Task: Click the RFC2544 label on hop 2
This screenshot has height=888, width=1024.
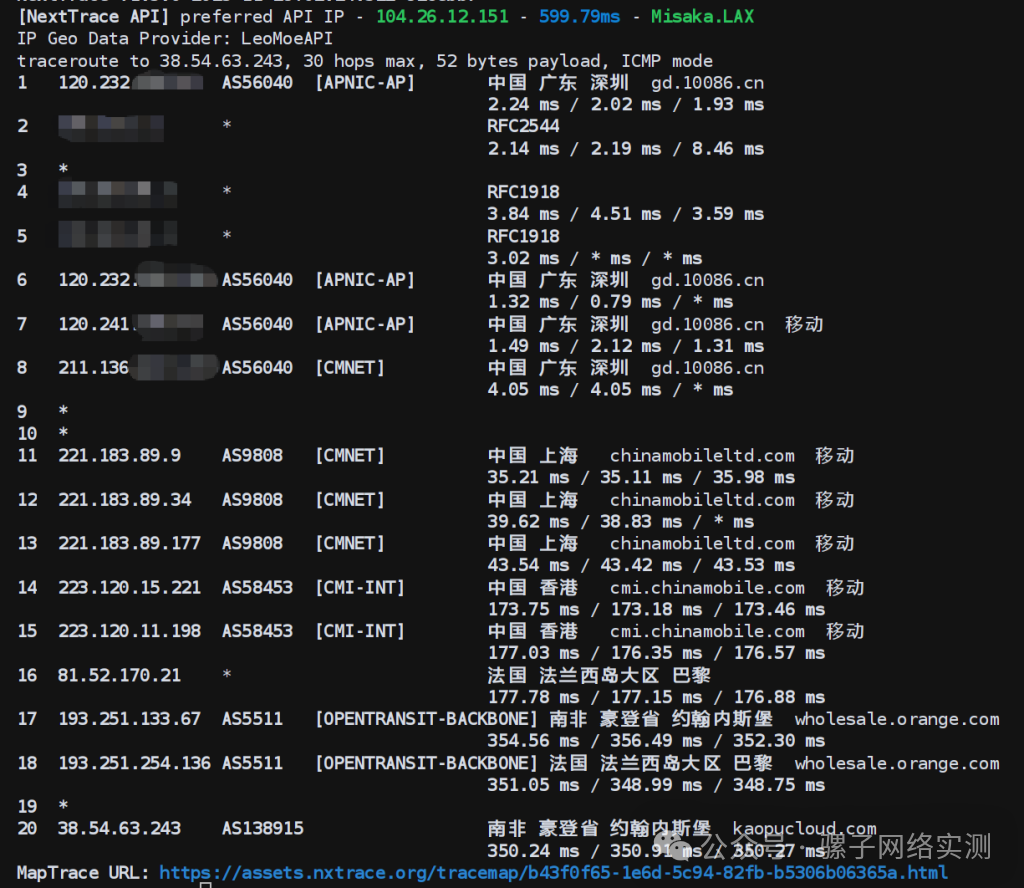Action: [523, 126]
